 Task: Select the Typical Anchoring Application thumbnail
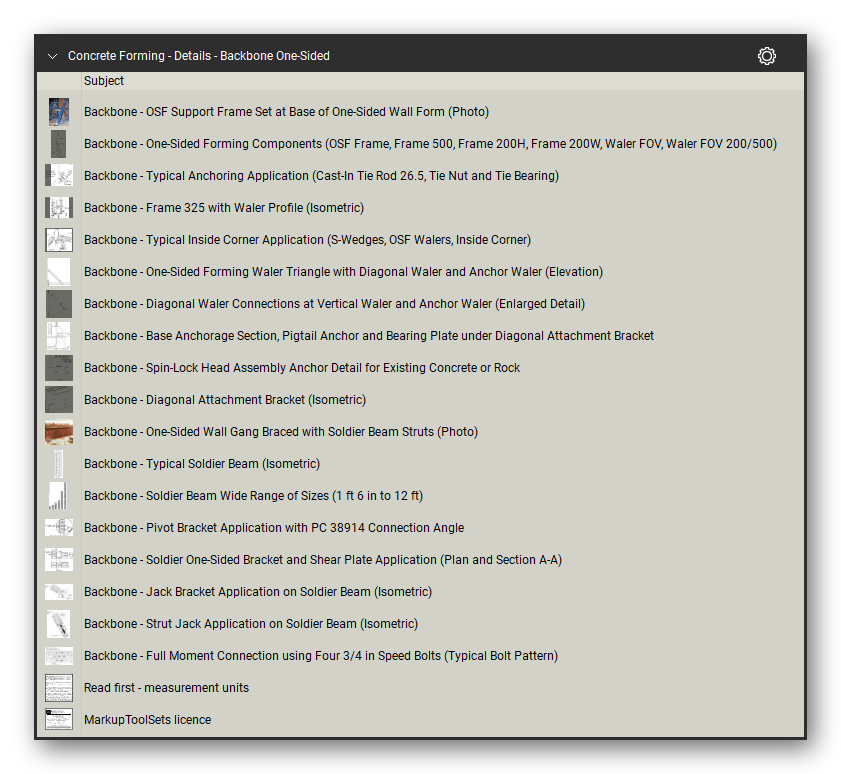[x=58, y=176]
